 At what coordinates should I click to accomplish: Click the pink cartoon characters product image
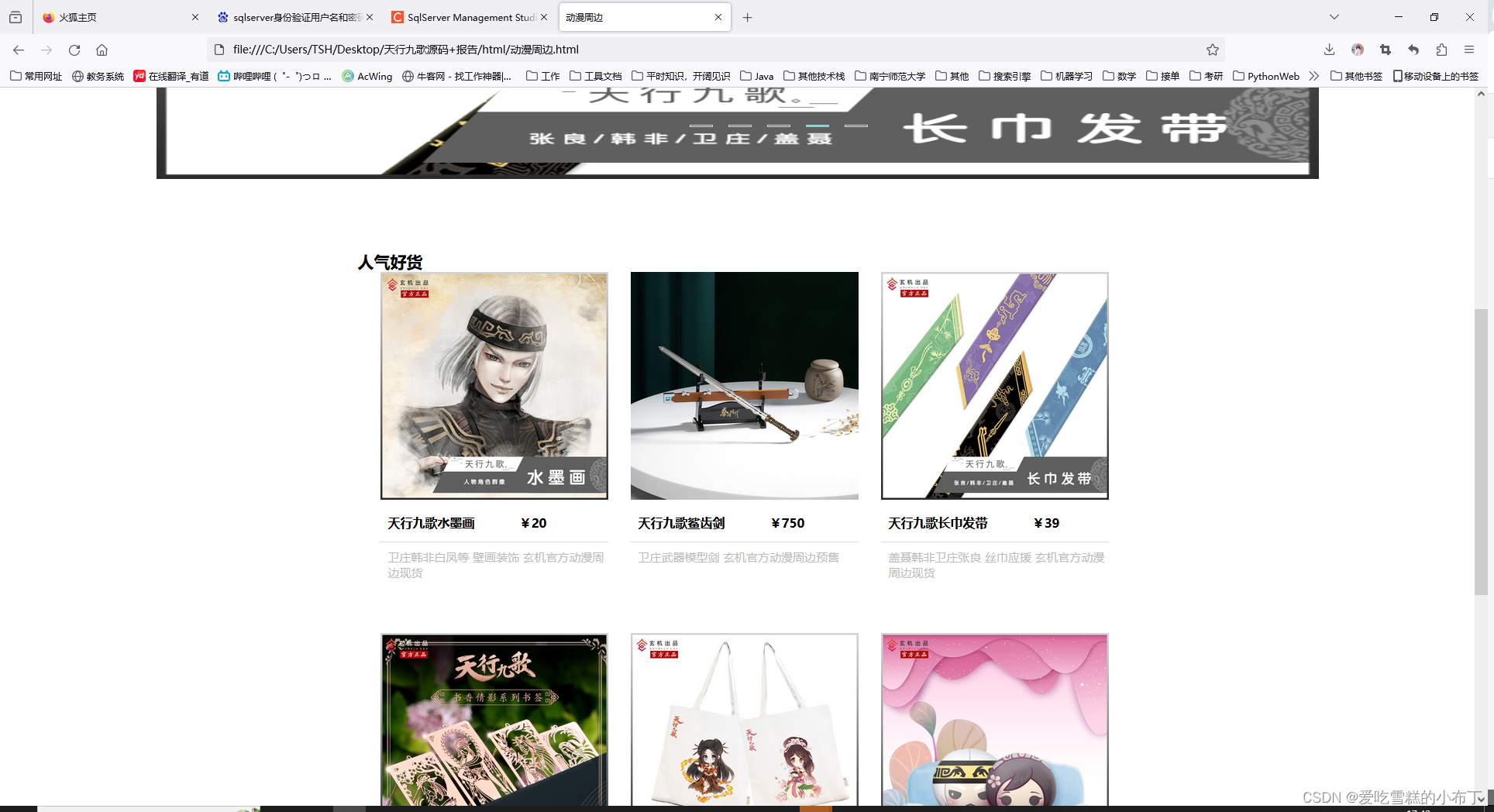(995, 720)
